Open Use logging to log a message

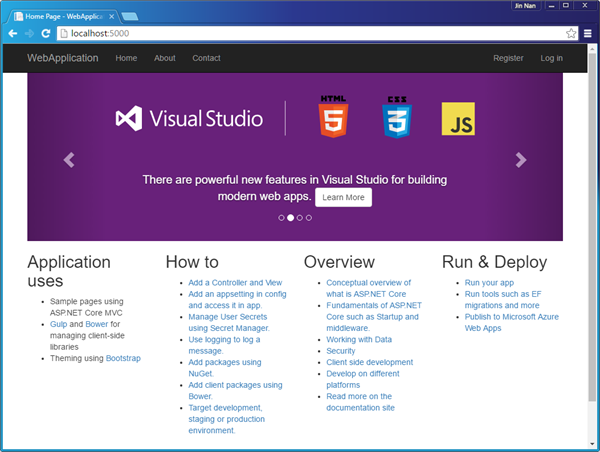(x=224, y=345)
